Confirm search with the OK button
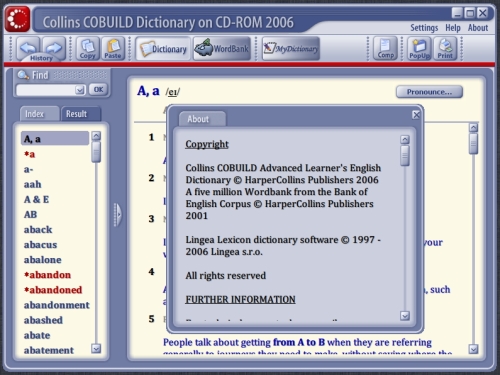 [98, 89]
